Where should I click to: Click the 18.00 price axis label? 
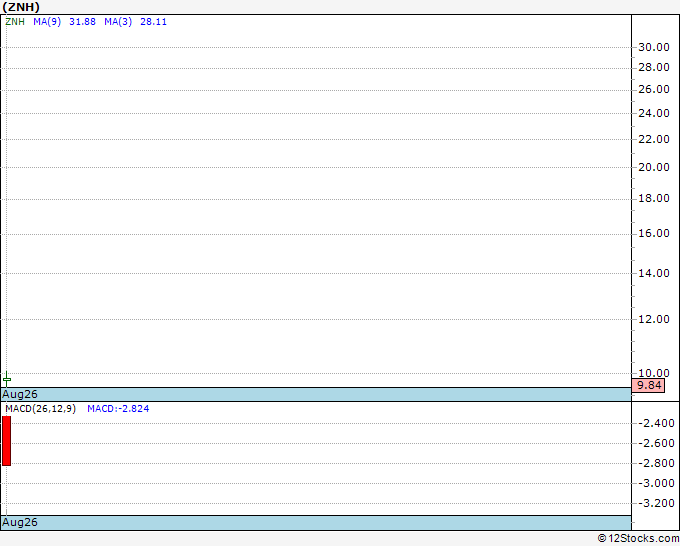[654, 198]
